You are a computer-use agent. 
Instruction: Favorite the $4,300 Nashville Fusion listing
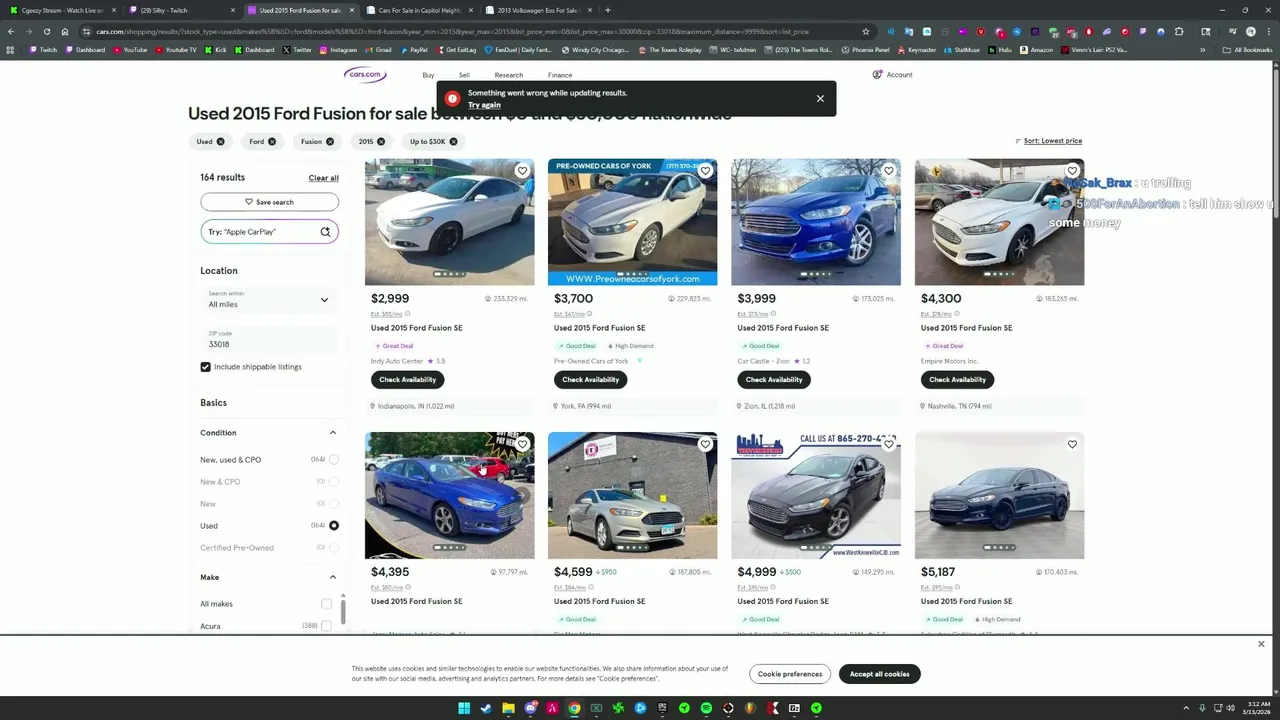pos(1072,171)
